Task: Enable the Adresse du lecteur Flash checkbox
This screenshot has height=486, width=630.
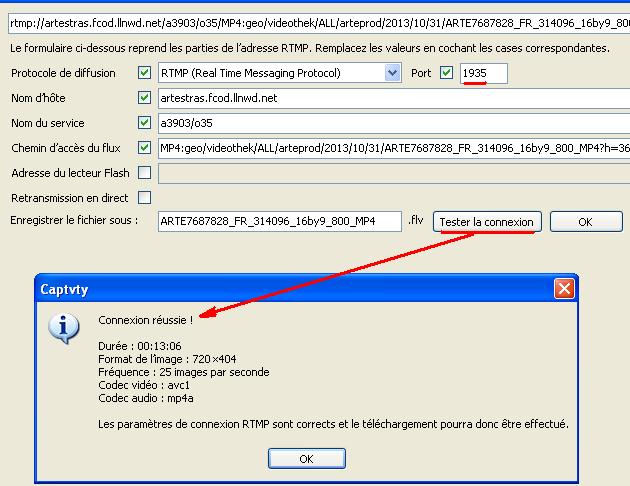Action: (x=145, y=173)
